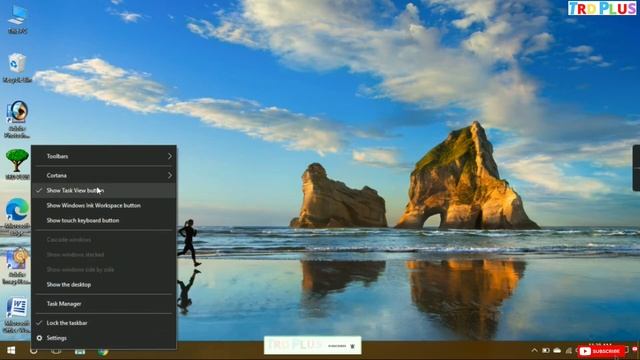Expand the Cortana submenu
640x360 pixels.
pos(104,175)
